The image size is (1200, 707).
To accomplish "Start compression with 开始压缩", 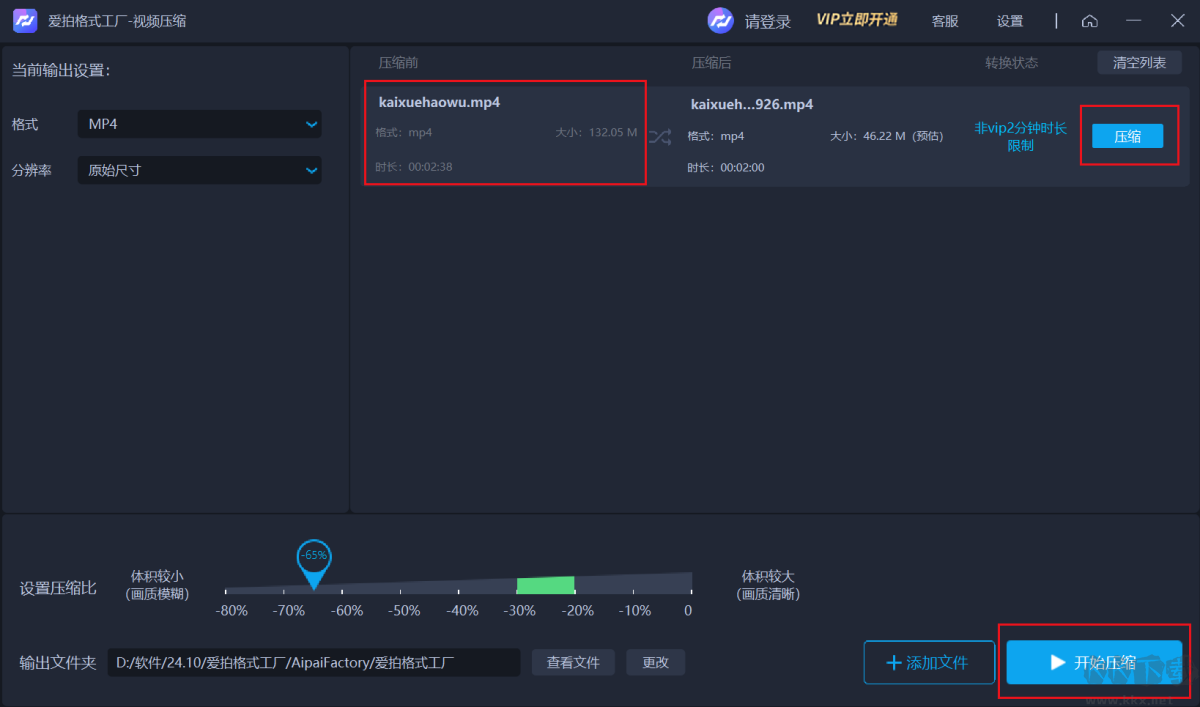I will point(1094,662).
